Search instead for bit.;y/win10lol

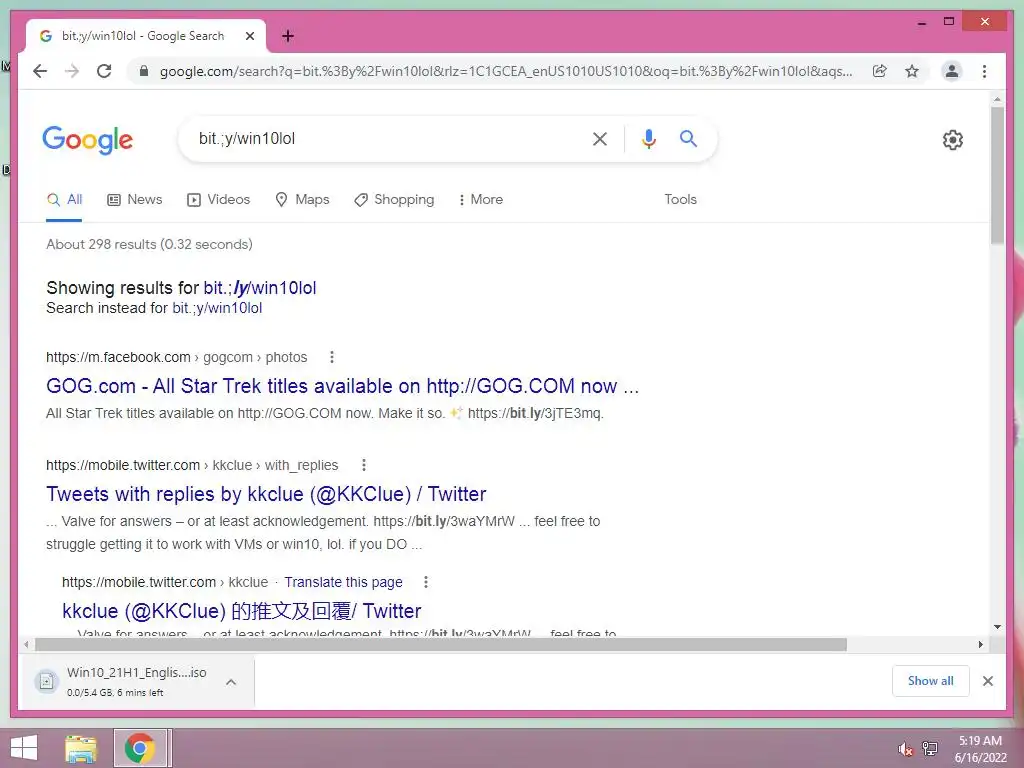[x=217, y=308]
